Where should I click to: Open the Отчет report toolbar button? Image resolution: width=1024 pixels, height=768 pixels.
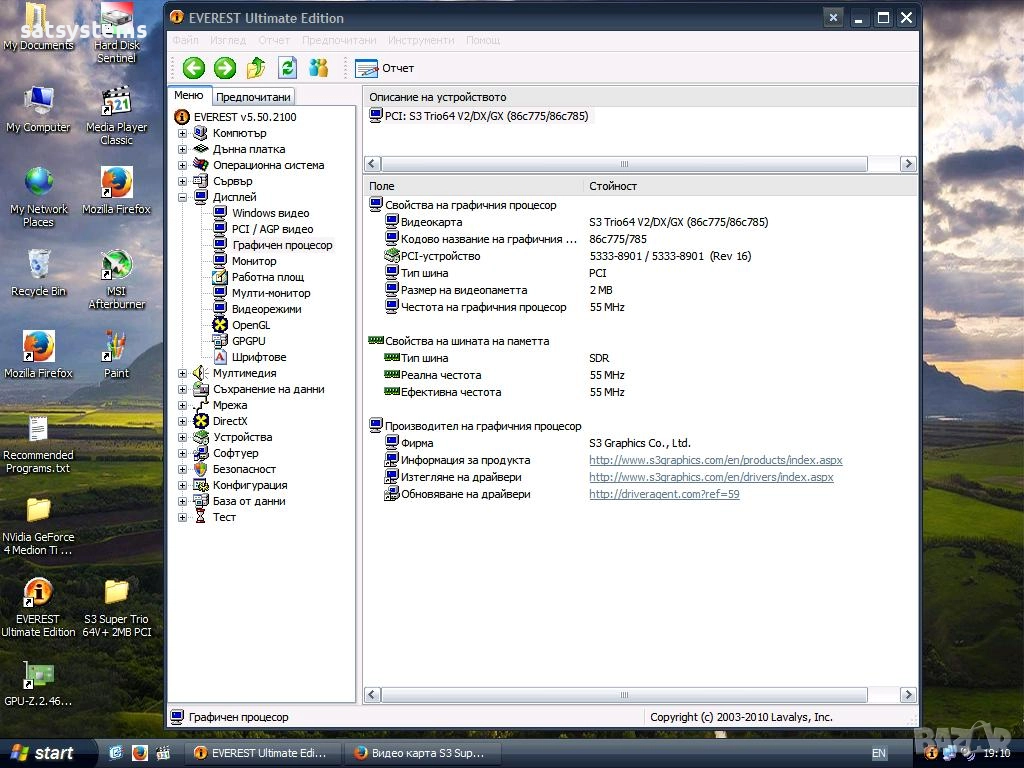point(385,68)
